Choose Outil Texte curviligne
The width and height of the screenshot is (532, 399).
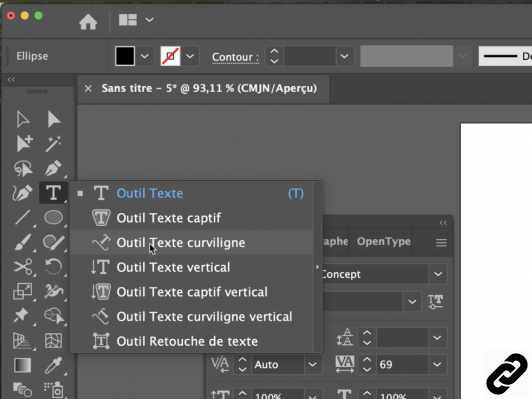(191, 243)
